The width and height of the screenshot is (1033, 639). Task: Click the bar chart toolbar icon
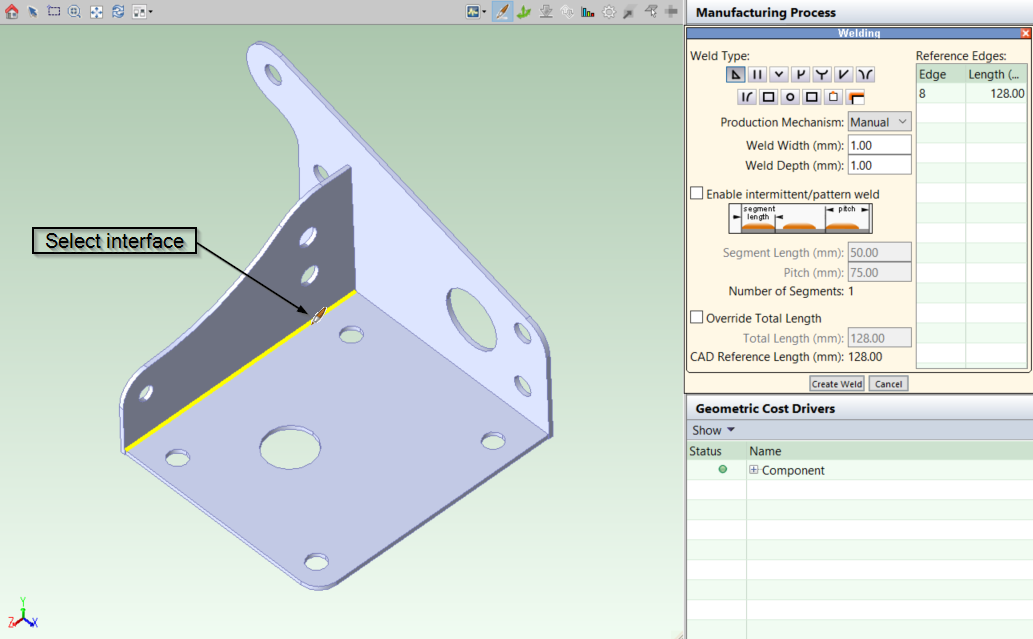coord(588,12)
